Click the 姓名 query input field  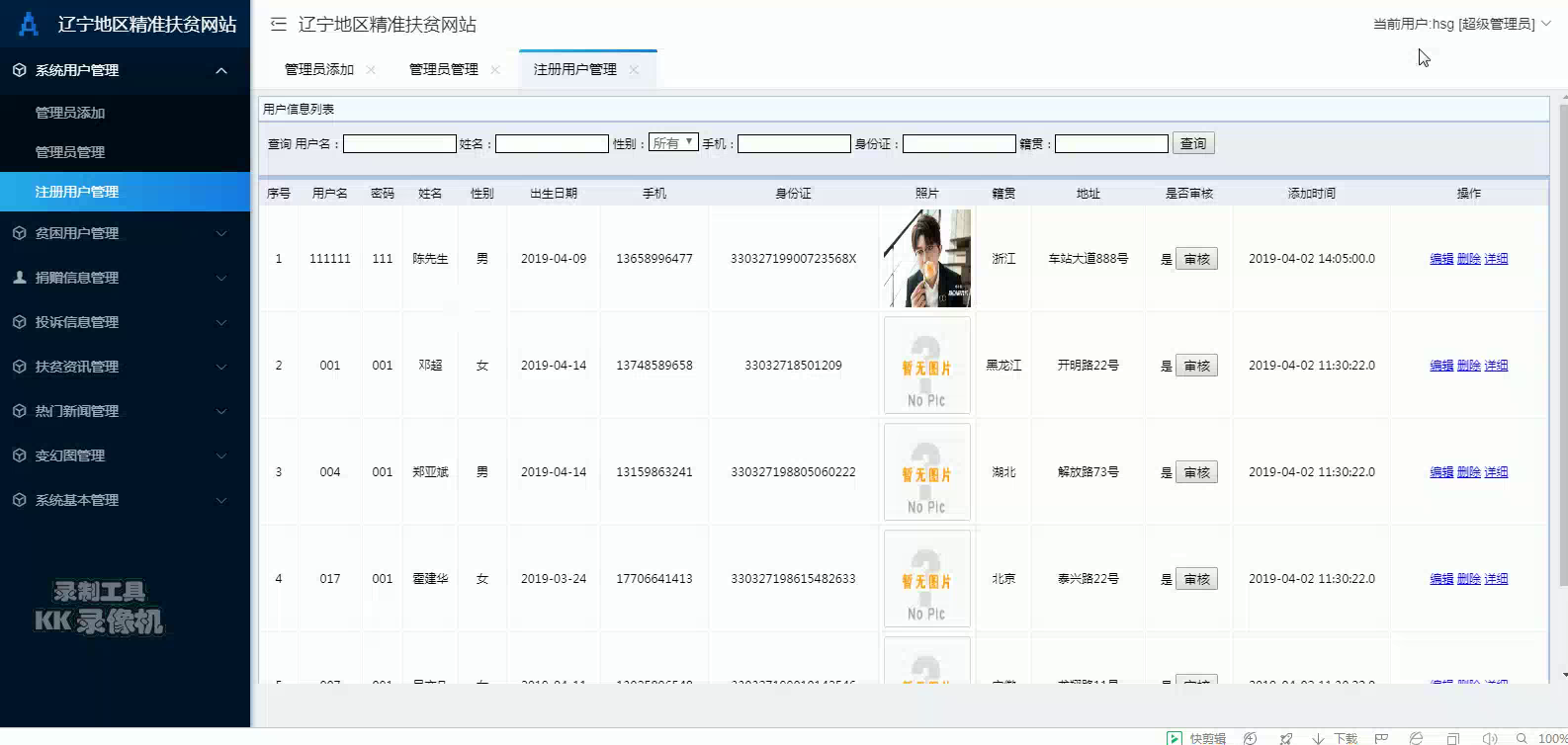point(552,143)
